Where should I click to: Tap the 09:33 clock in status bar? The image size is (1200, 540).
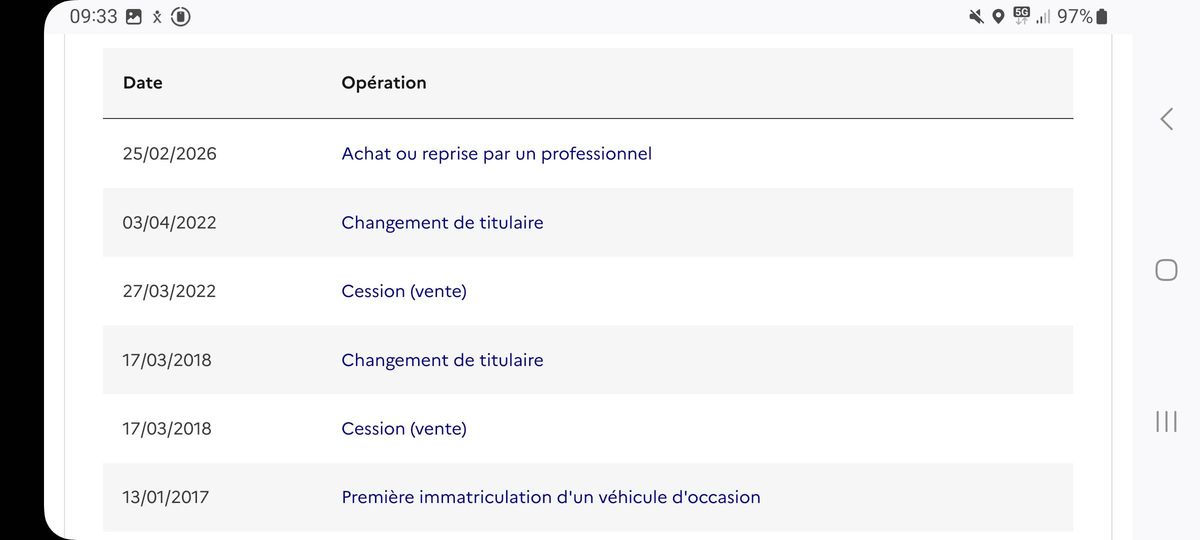(x=94, y=17)
